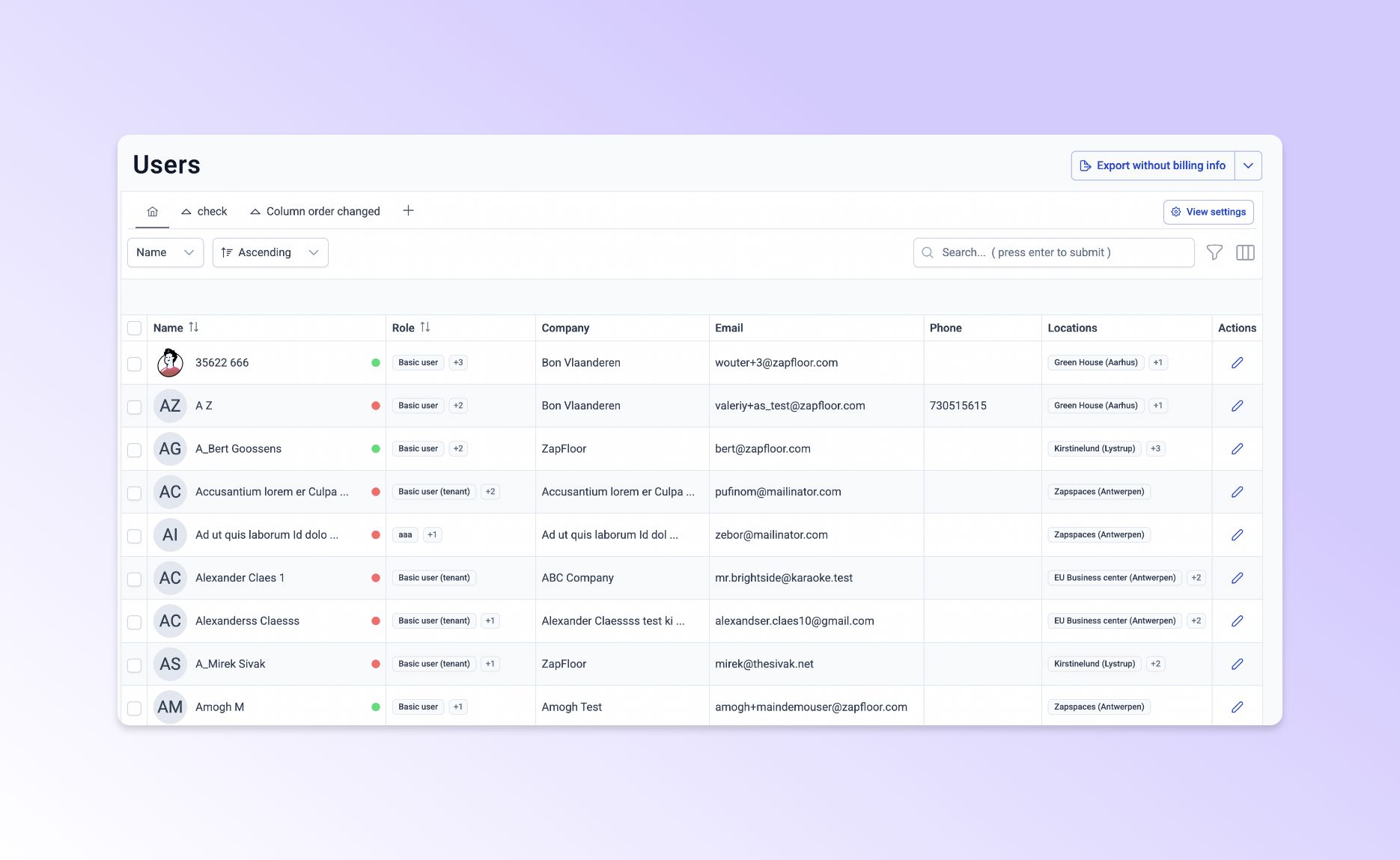Expand export options chevron

[1248, 165]
